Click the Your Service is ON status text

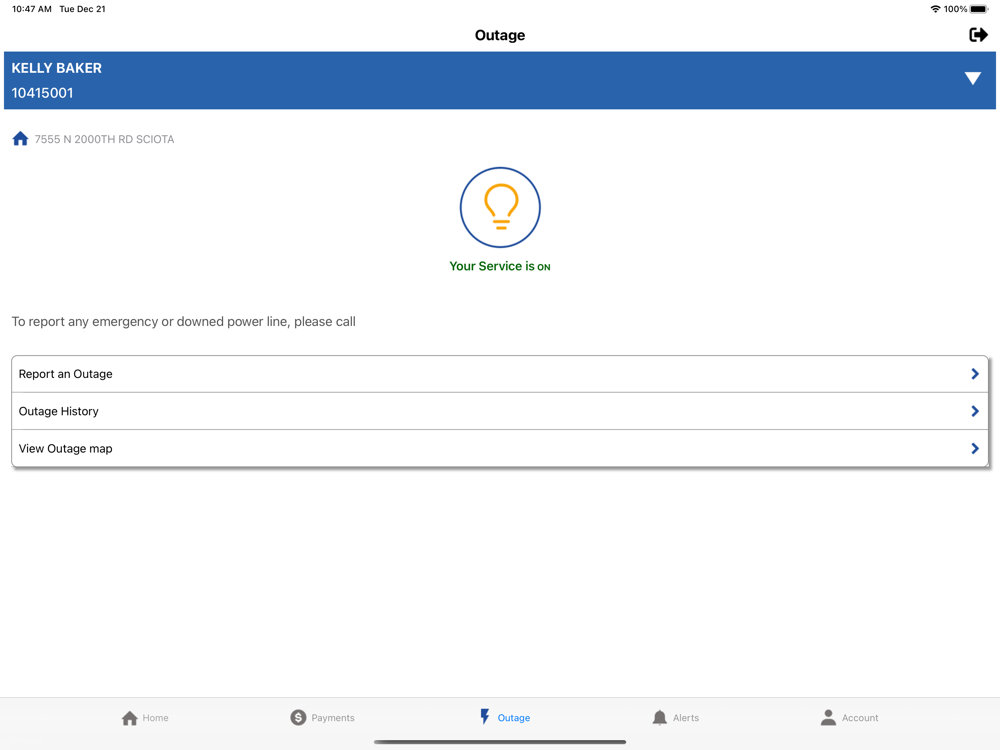coord(500,266)
